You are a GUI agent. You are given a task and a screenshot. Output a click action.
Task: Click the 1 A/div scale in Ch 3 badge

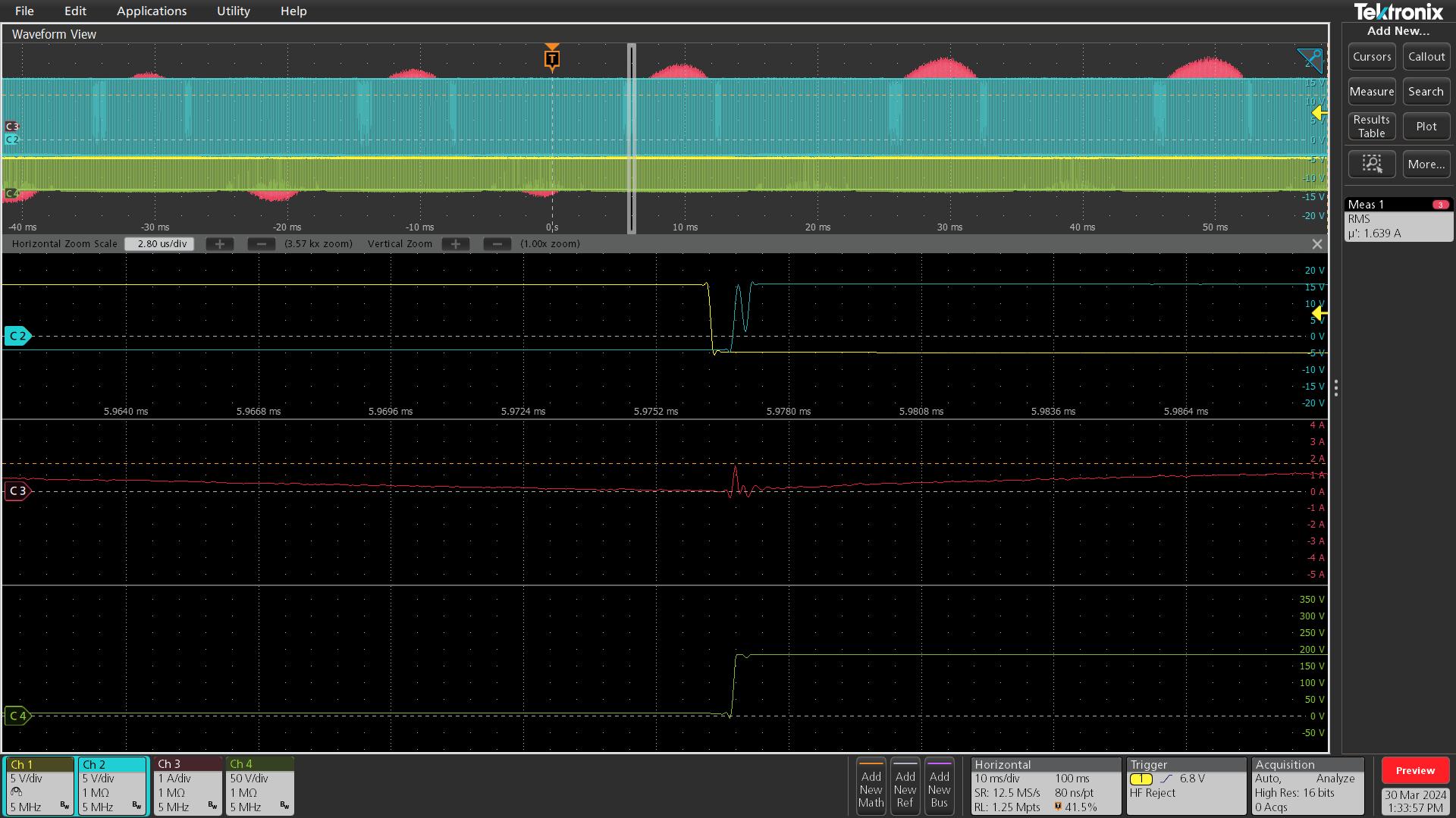pos(174,779)
